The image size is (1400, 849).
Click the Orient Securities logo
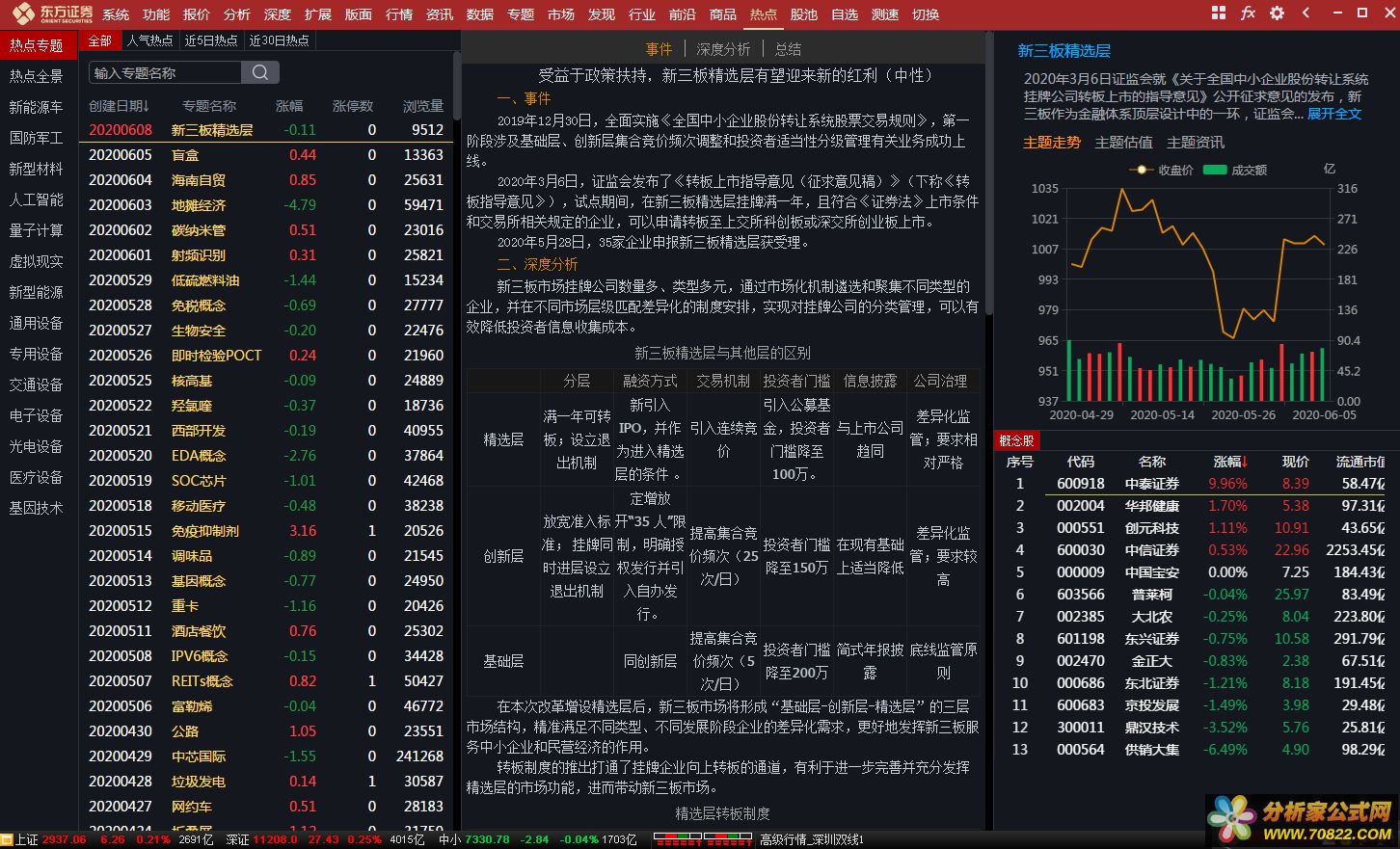click(x=53, y=13)
